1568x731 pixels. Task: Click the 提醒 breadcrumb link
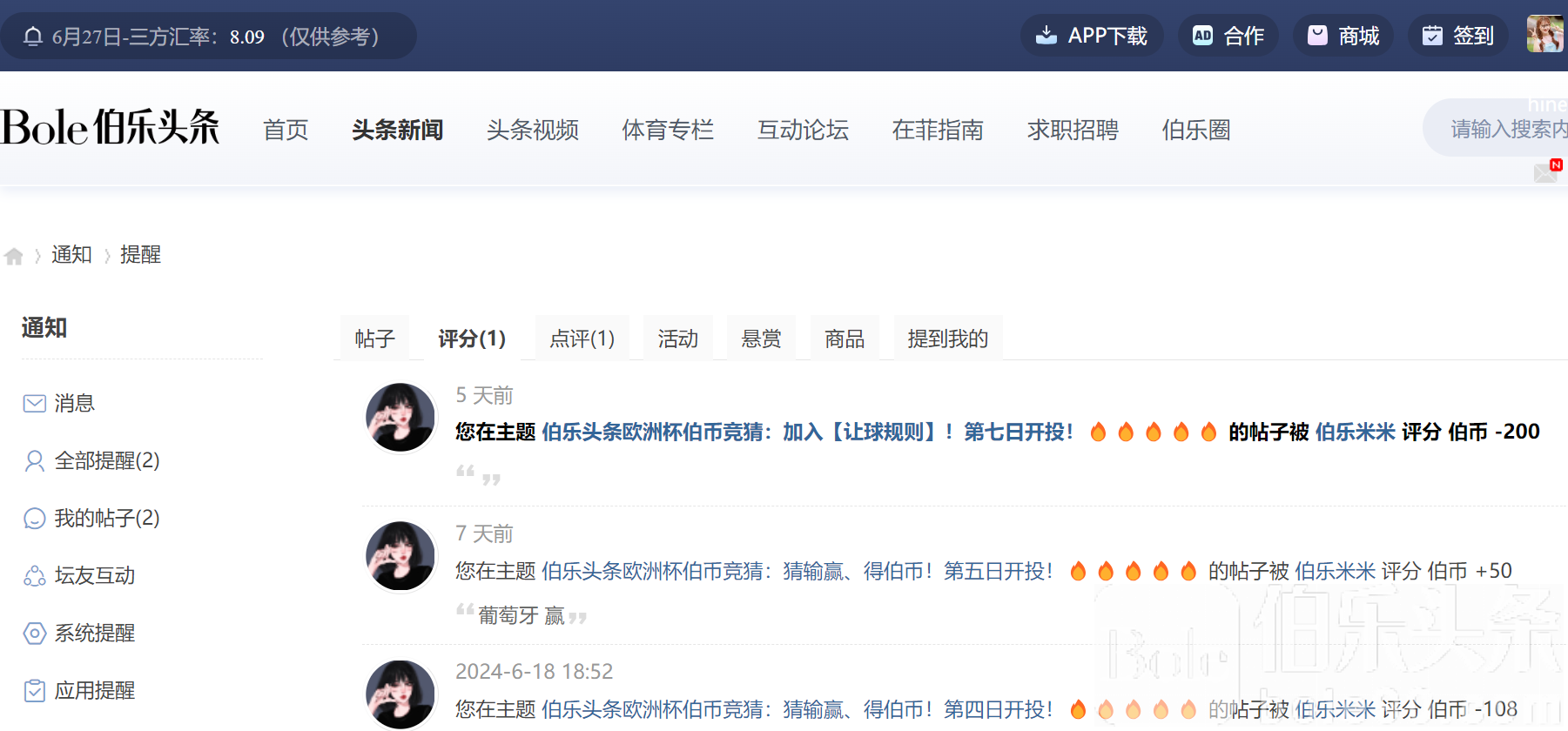[x=140, y=254]
